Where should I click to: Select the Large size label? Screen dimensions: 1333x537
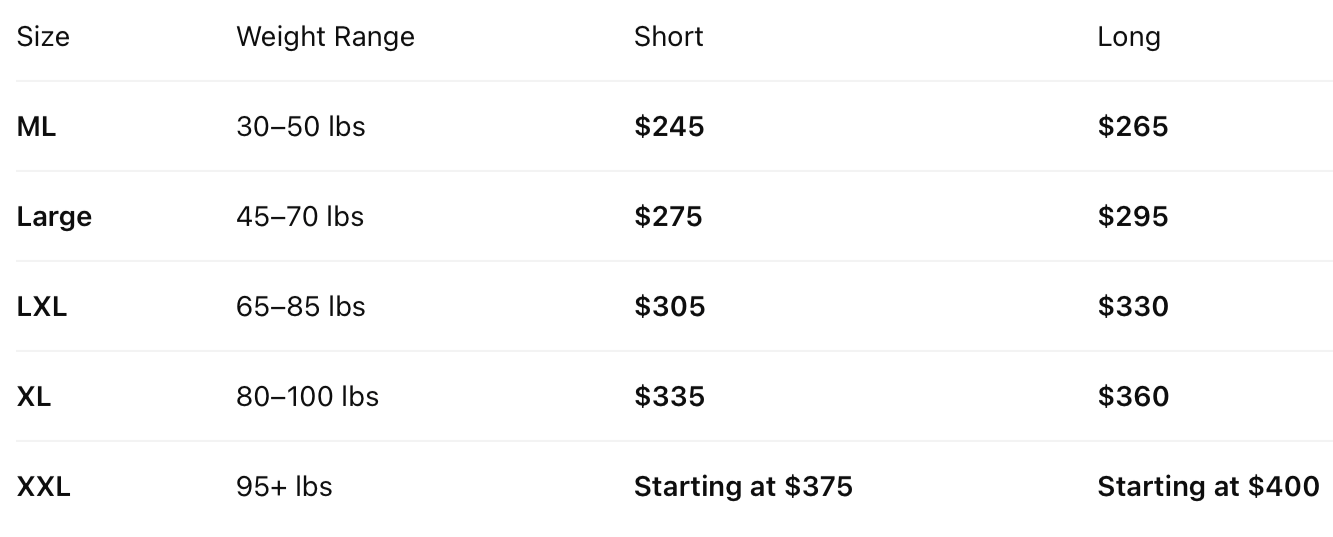coord(54,217)
